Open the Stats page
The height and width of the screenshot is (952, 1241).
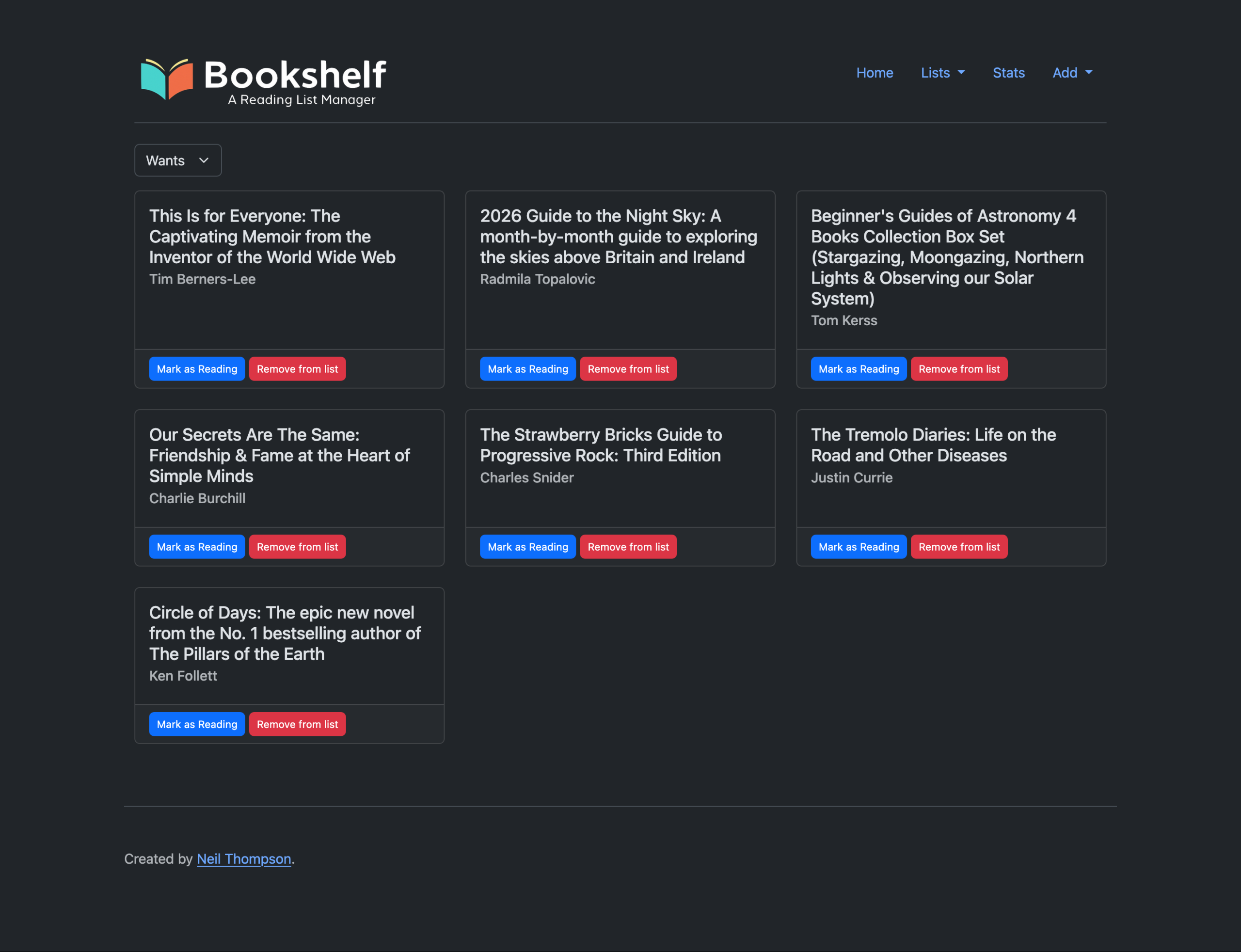click(1008, 73)
